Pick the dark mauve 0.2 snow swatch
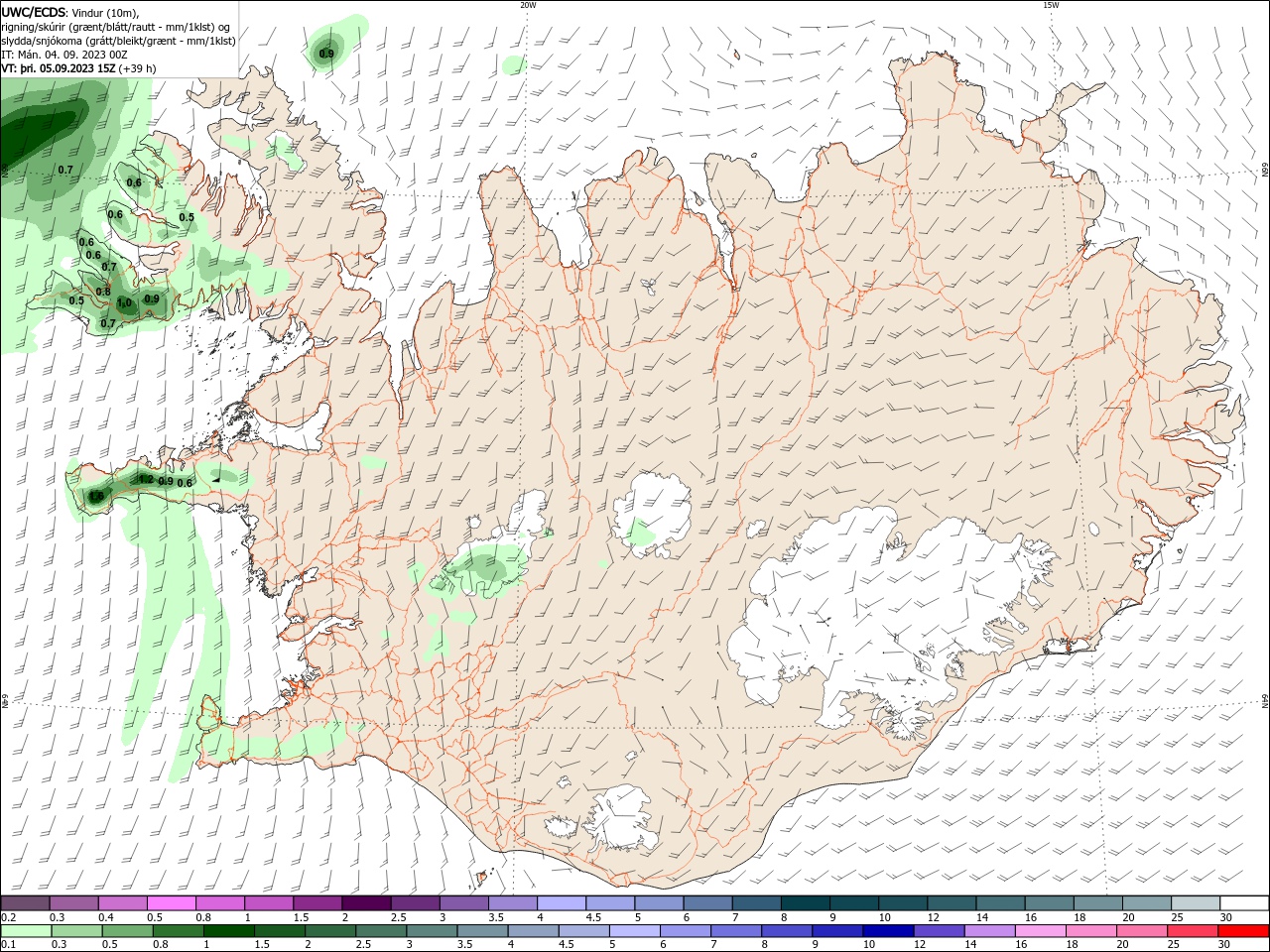This screenshot has width=1270, height=952. coord(26,903)
